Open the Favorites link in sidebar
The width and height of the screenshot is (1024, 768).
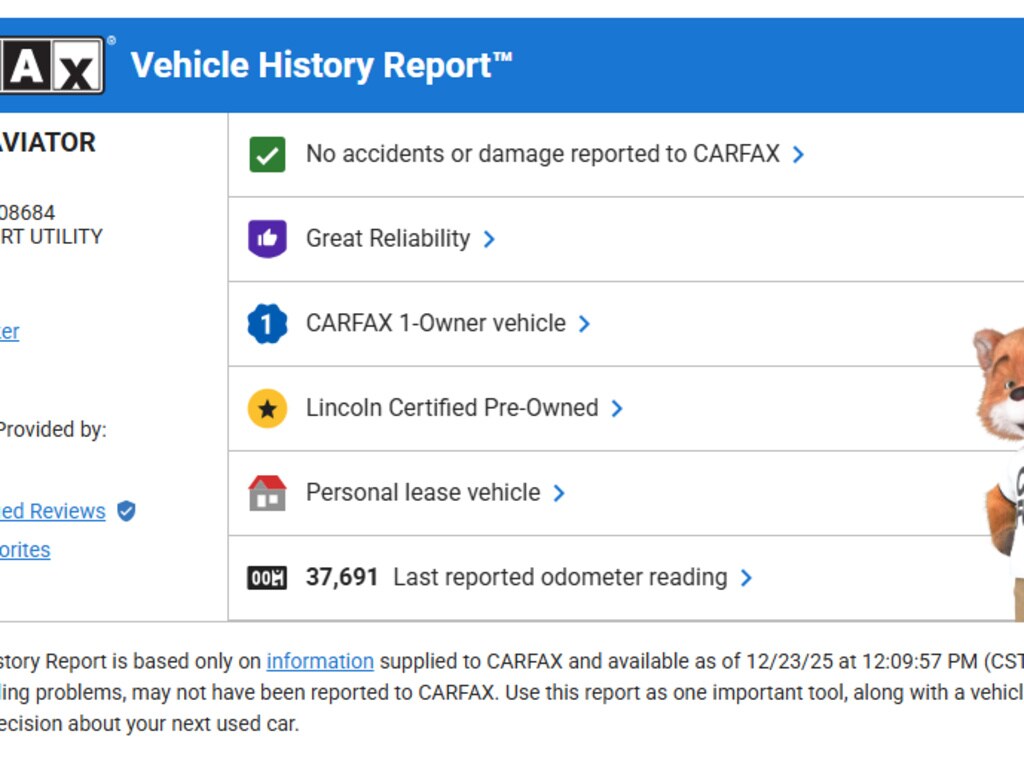point(25,550)
